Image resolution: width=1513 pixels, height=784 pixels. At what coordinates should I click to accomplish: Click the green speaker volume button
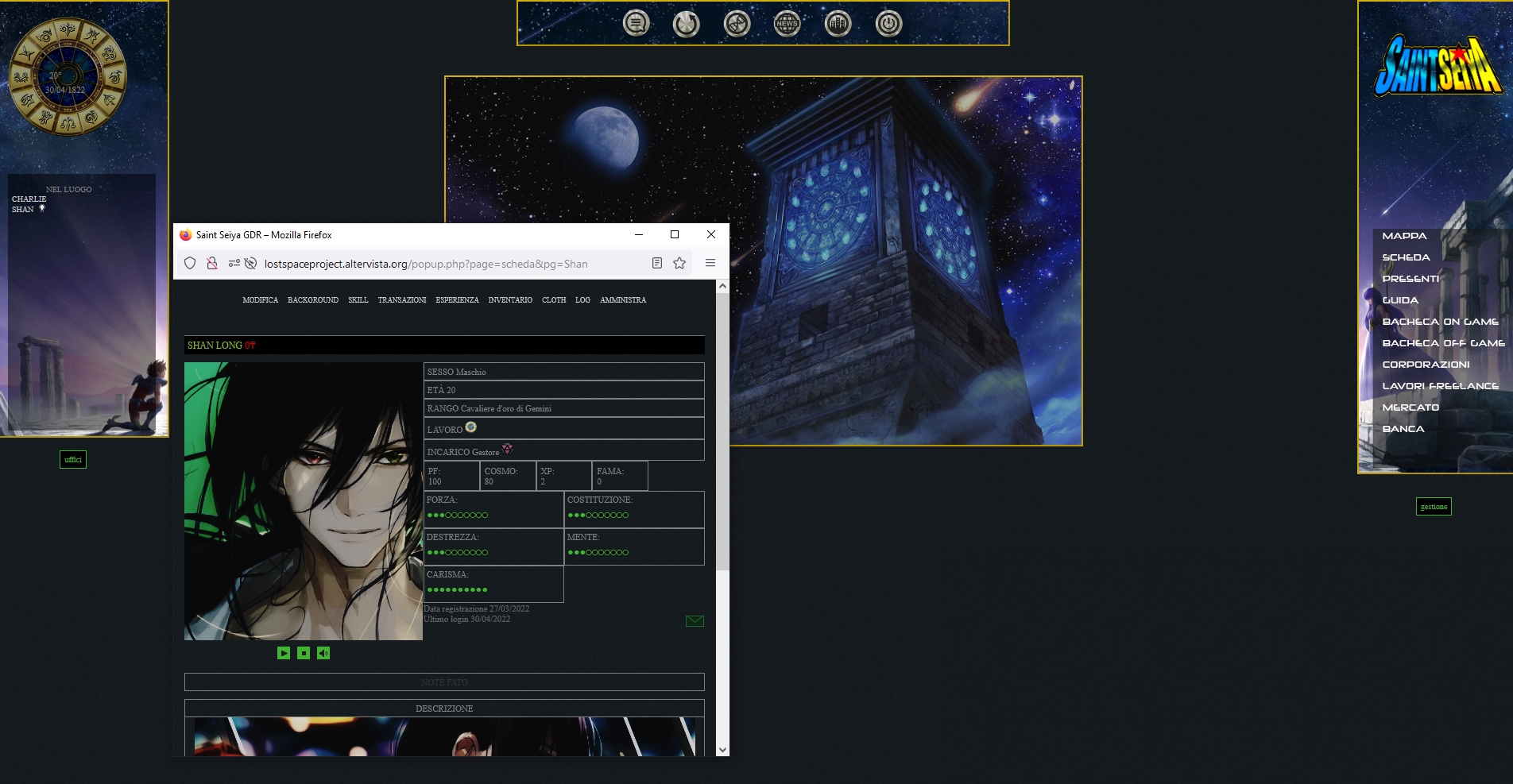323,653
